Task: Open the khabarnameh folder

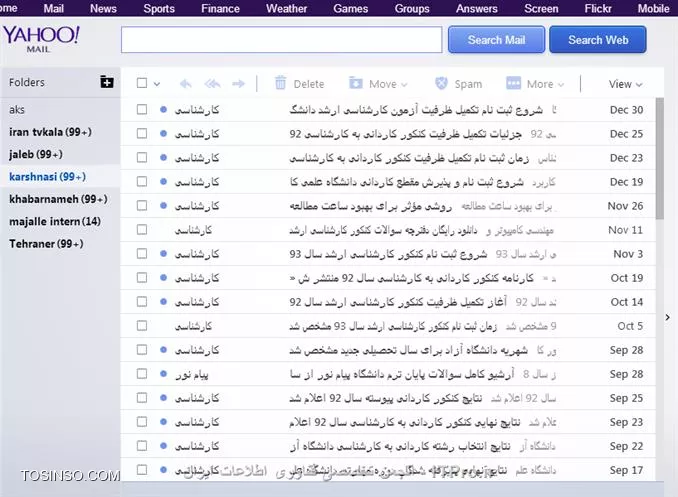Action: point(58,199)
